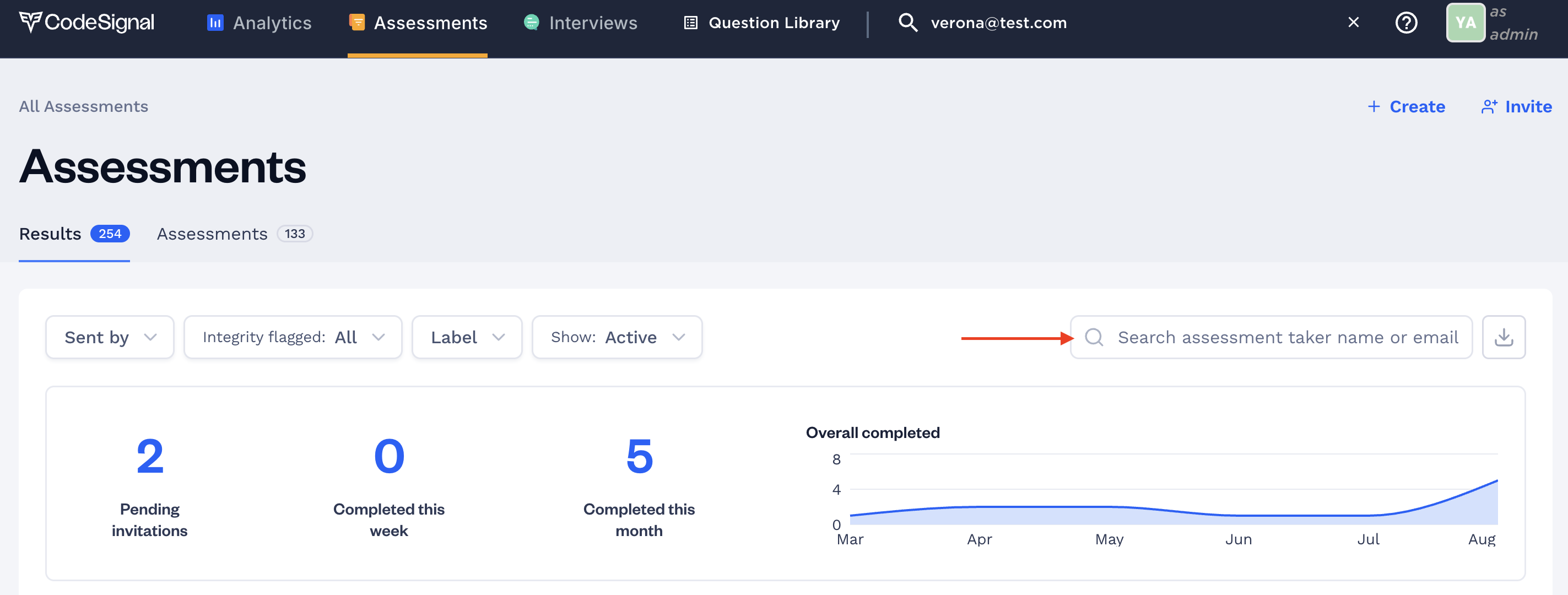
Task: Click the top search magnifier icon
Action: (907, 23)
